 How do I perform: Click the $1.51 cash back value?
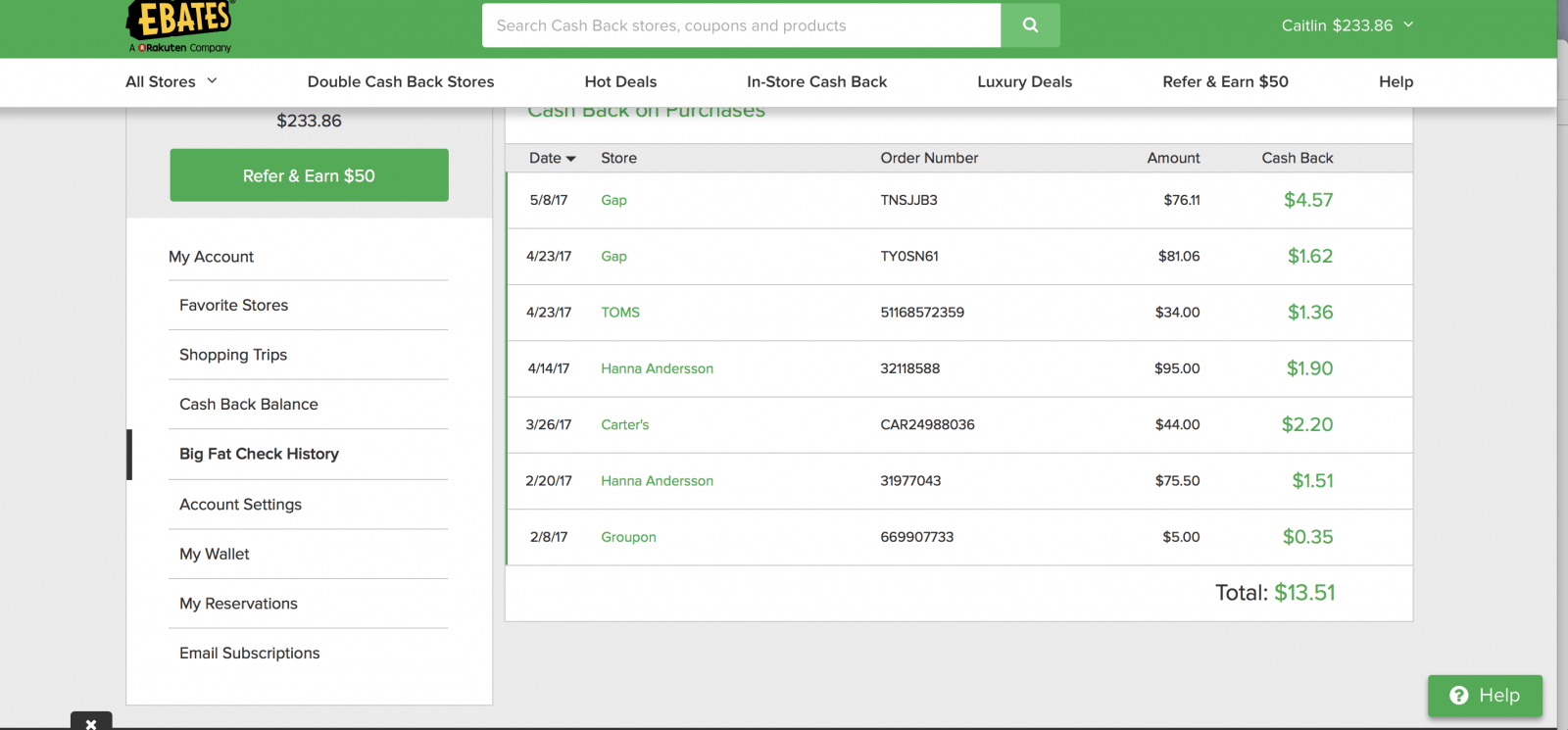[x=1312, y=481]
